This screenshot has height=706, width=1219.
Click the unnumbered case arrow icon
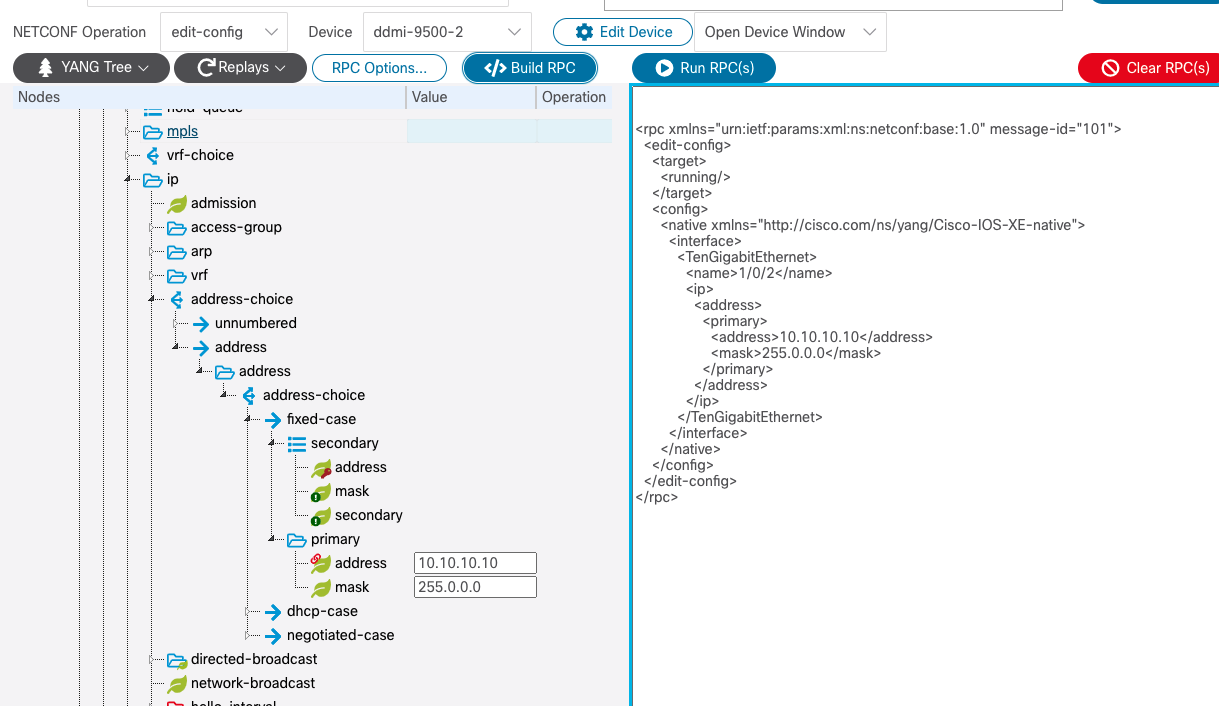coord(201,323)
